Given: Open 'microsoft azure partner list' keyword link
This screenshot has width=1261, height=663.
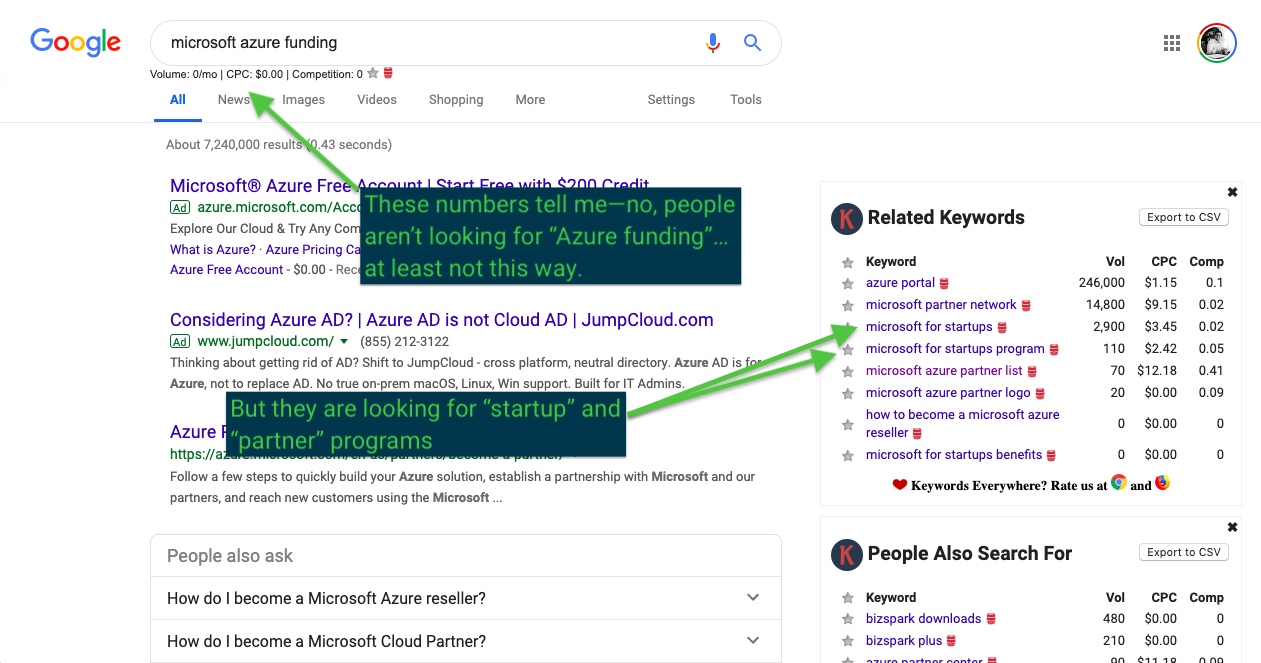Looking at the screenshot, I should 944,371.
